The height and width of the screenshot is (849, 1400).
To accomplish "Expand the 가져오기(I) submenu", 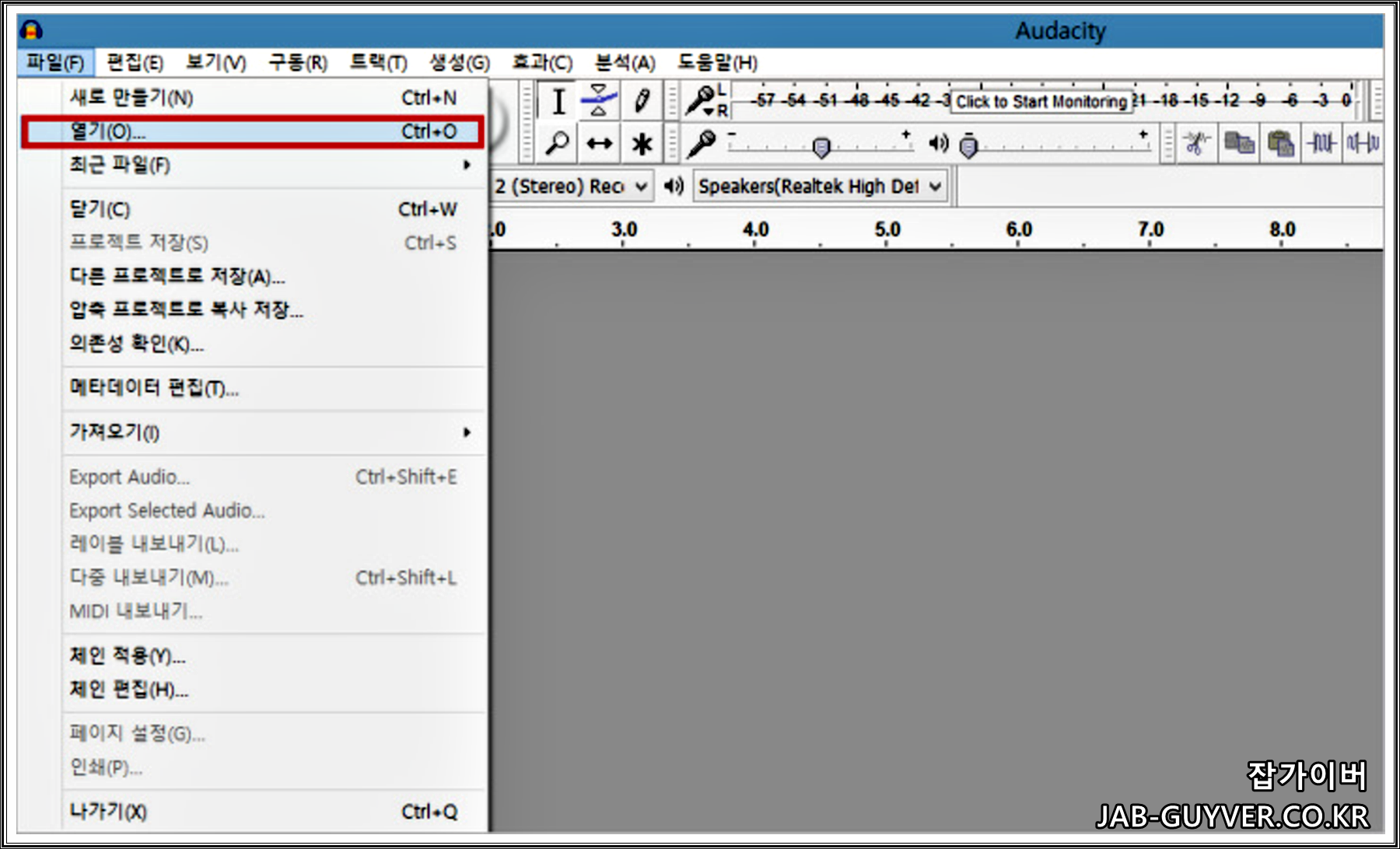I will click(x=254, y=431).
